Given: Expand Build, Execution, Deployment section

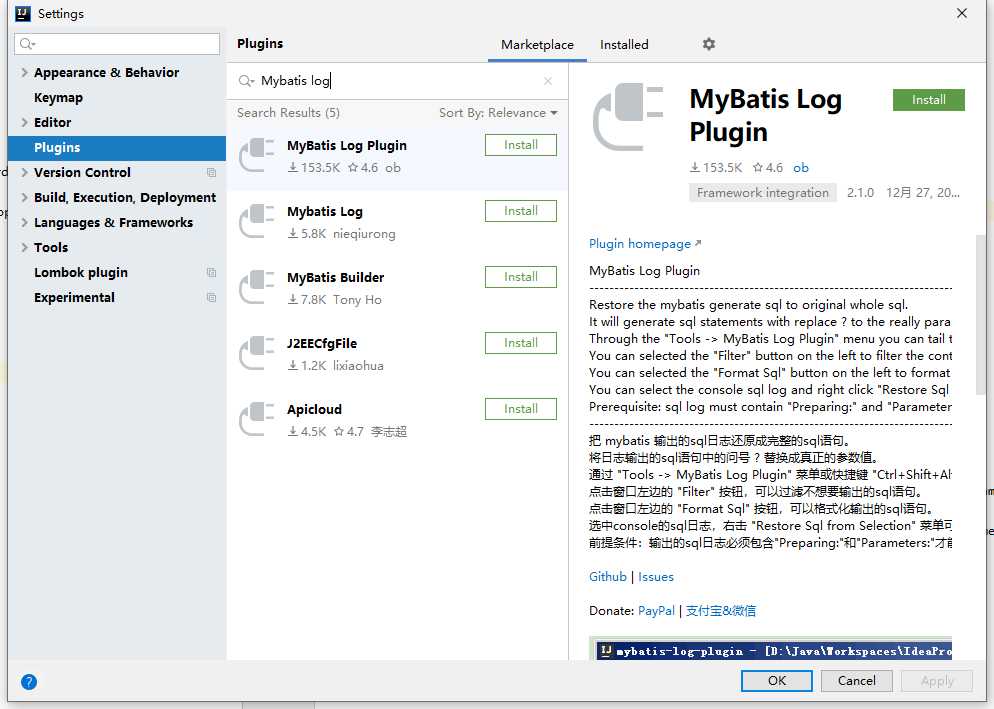Looking at the screenshot, I should point(24,197).
